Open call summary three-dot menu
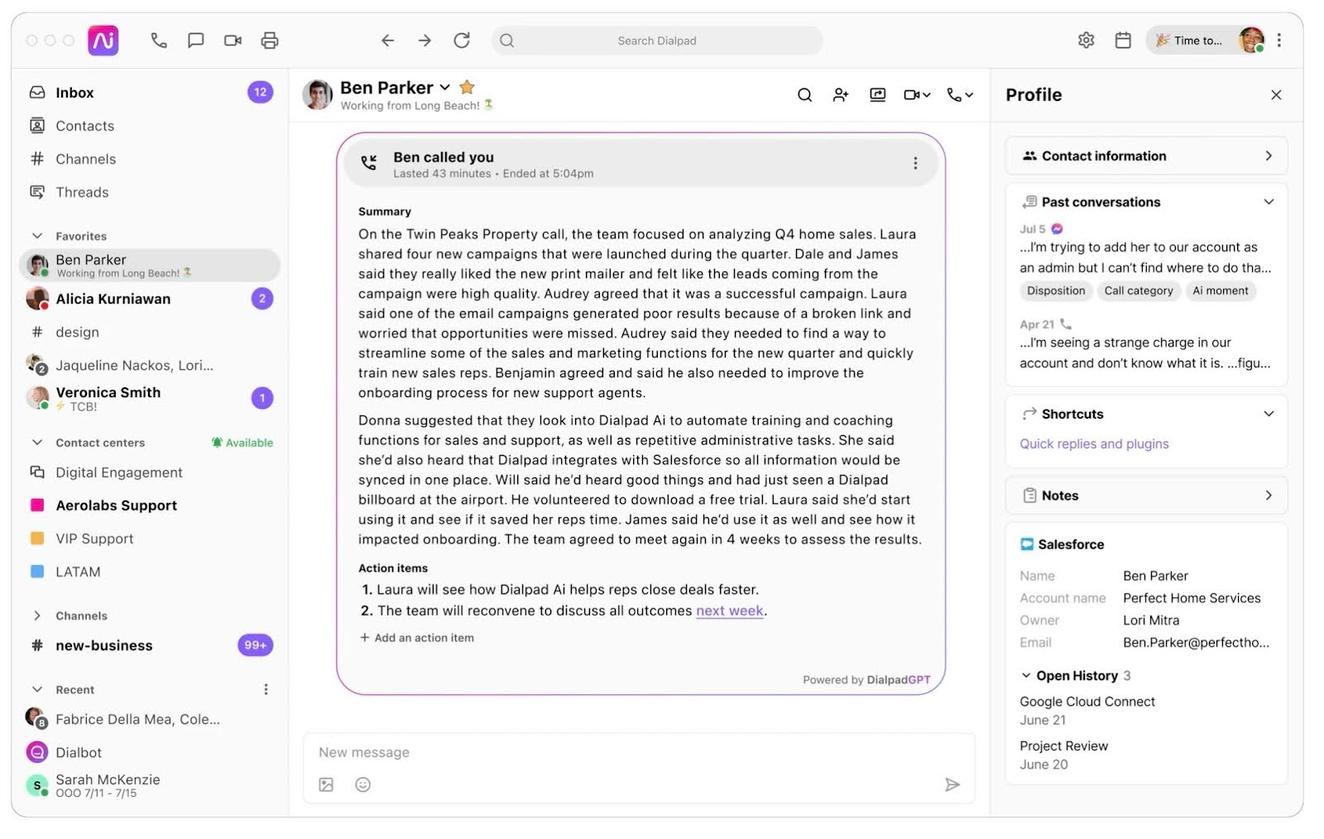Screen dimensions: 1324x839 915,163
